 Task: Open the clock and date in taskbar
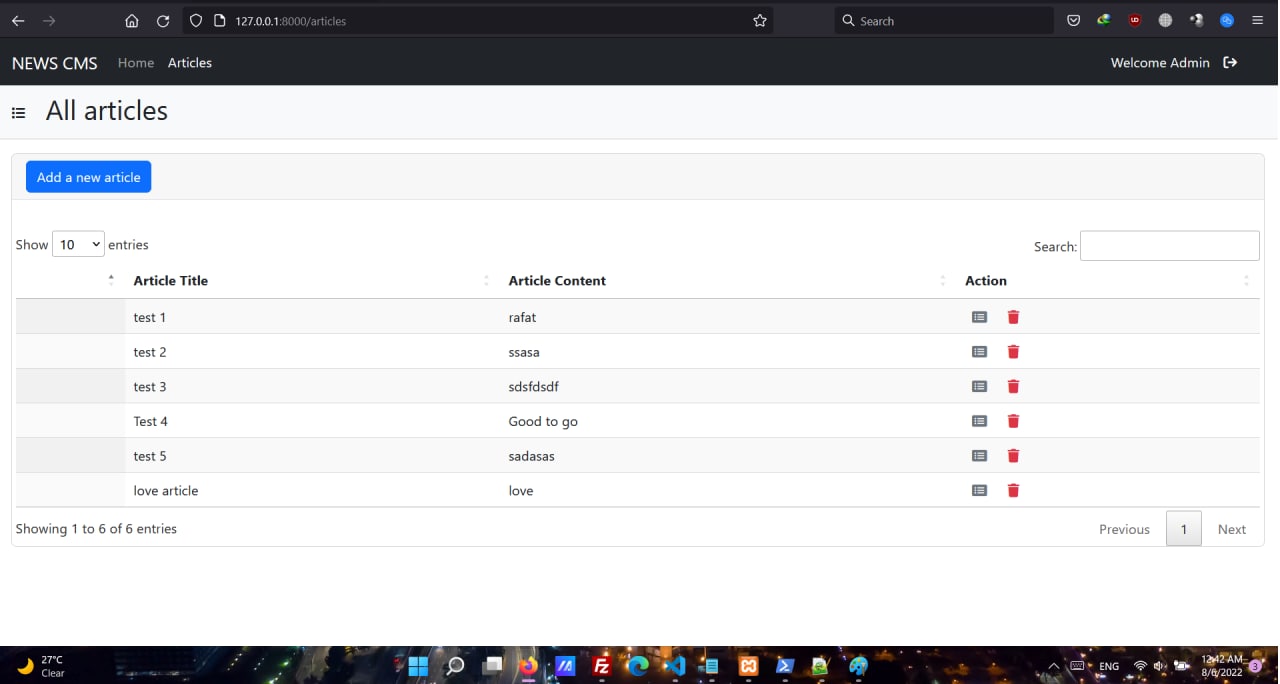1222,666
